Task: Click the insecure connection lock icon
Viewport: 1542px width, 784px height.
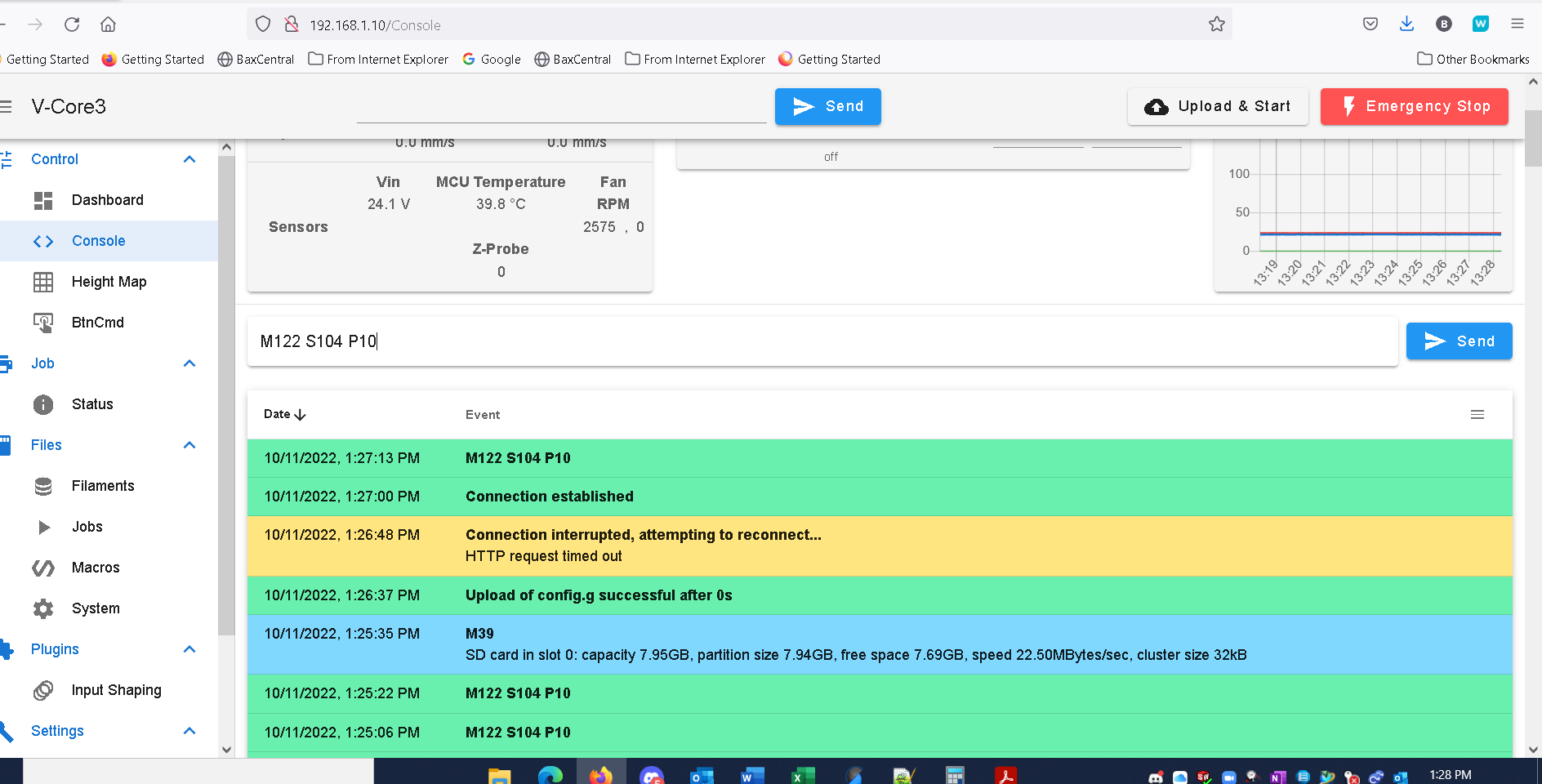Action: coord(292,24)
